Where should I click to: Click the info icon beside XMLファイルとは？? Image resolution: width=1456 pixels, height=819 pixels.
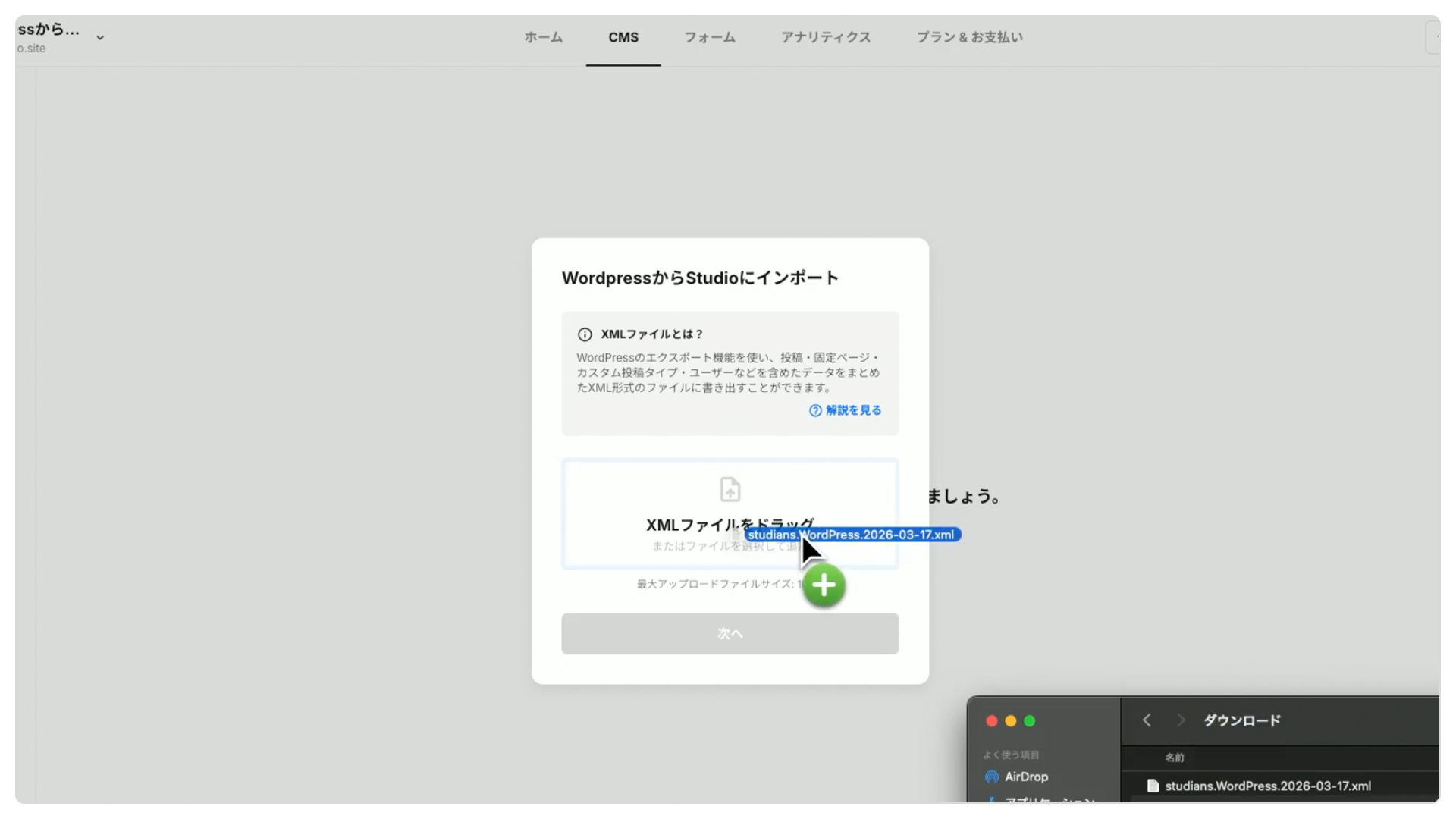coord(585,334)
